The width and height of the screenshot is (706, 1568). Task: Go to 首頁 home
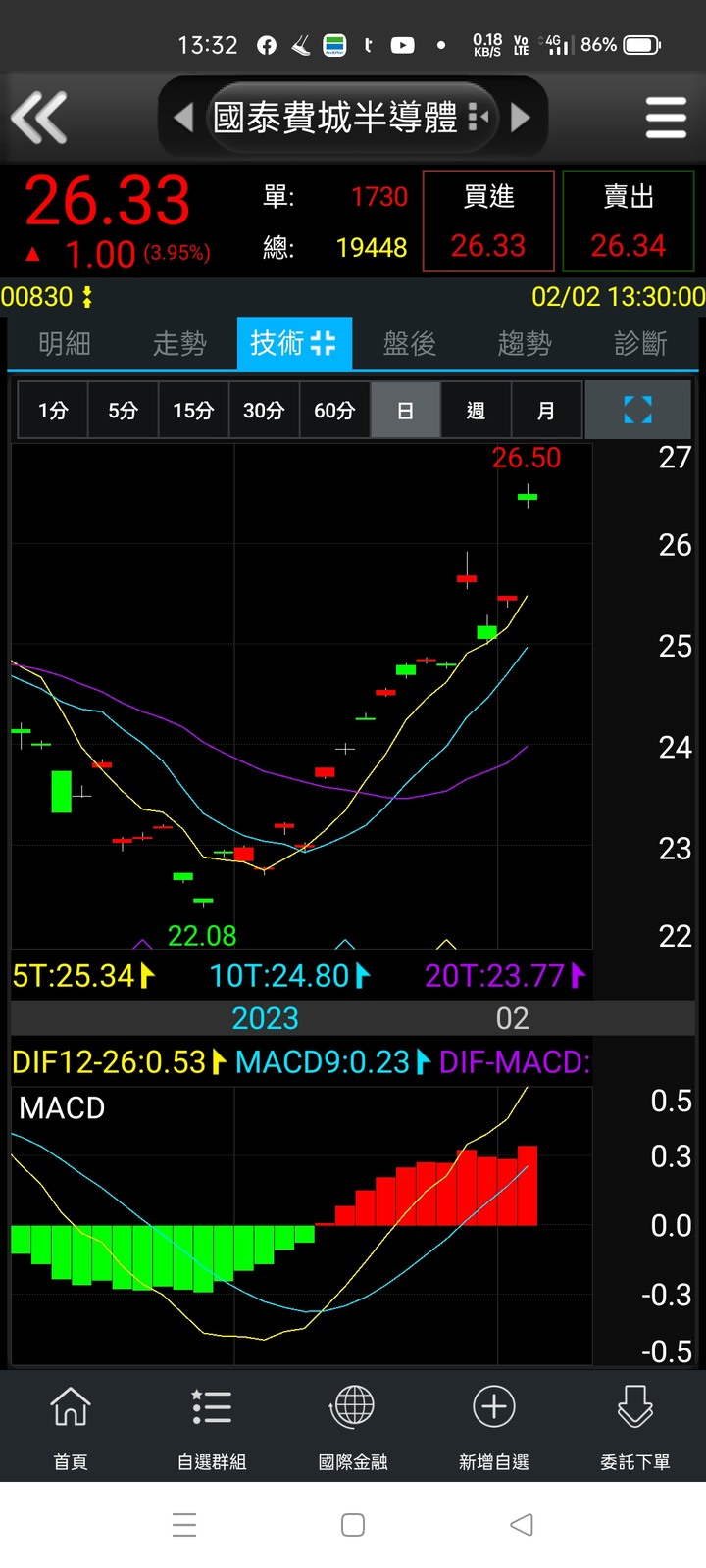pyautogui.click(x=71, y=1427)
